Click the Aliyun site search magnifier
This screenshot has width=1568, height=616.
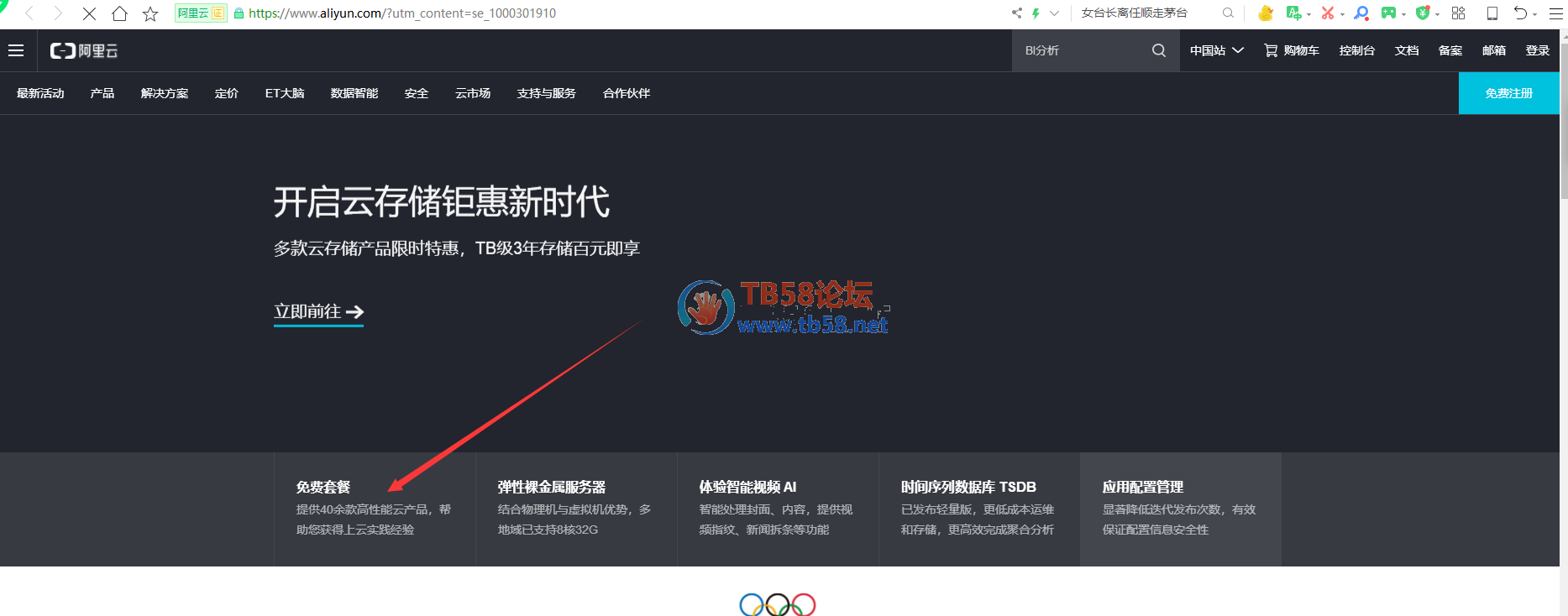(x=1159, y=50)
